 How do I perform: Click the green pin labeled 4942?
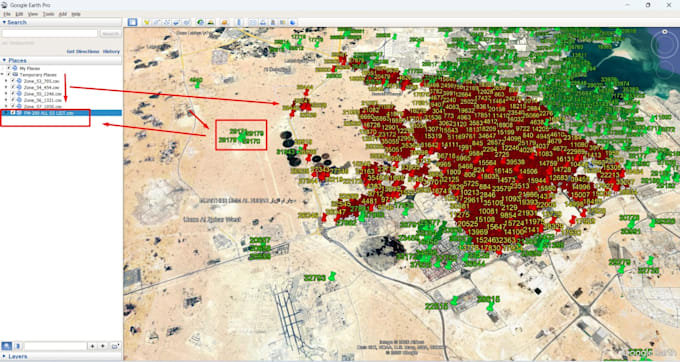[x=197, y=86]
